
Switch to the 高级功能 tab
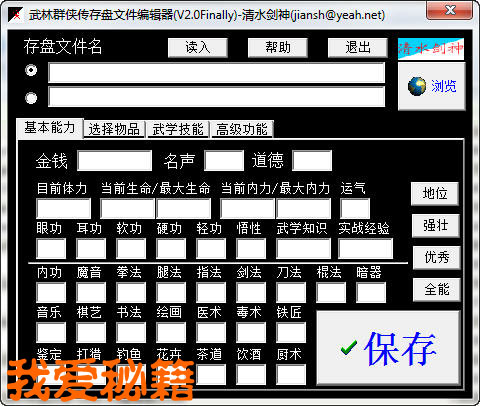(x=242, y=129)
